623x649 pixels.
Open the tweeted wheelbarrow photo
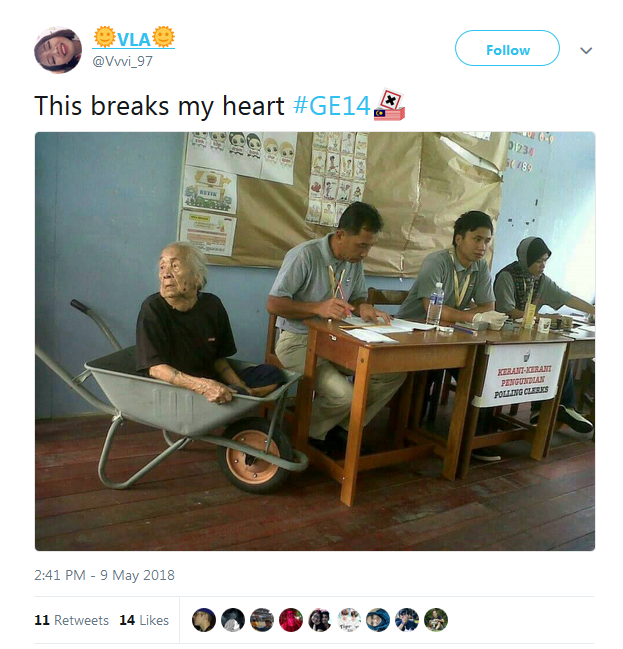pos(315,341)
